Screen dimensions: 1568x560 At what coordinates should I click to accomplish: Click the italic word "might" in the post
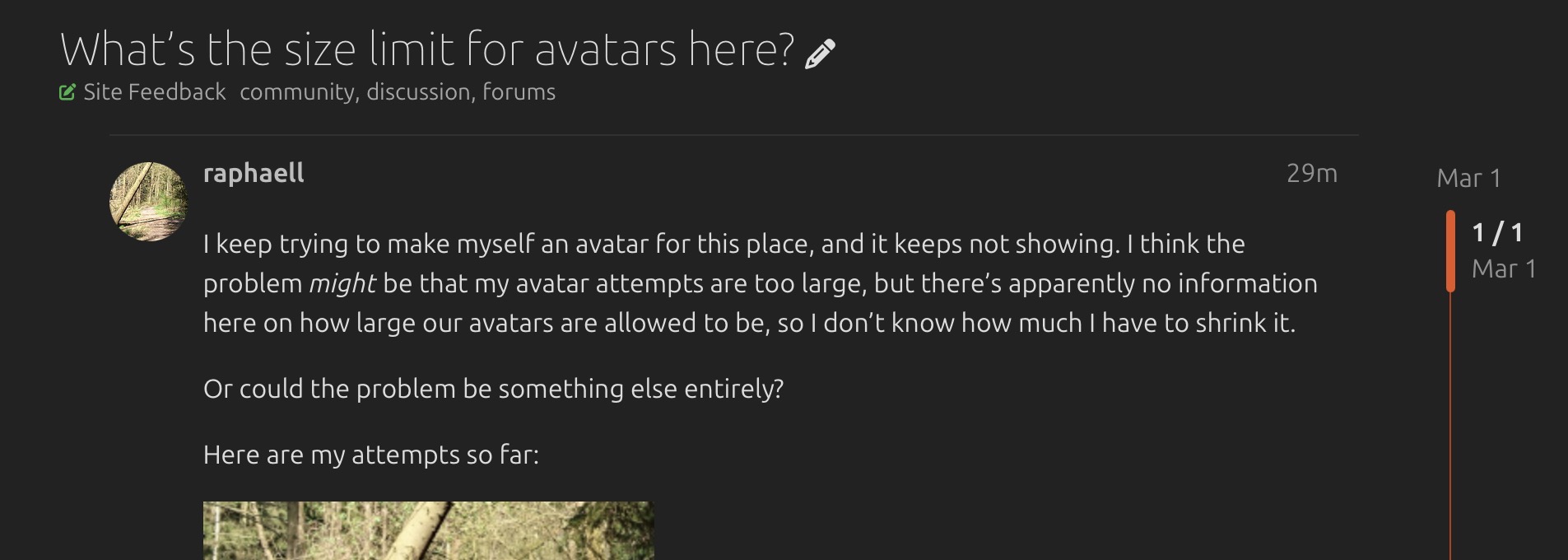(342, 284)
